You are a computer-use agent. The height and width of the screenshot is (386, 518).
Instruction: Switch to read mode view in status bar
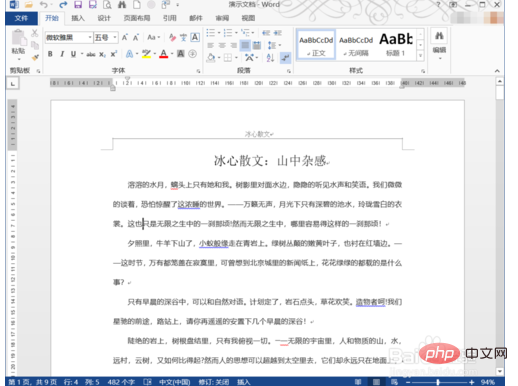pyautogui.click(x=358, y=382)
